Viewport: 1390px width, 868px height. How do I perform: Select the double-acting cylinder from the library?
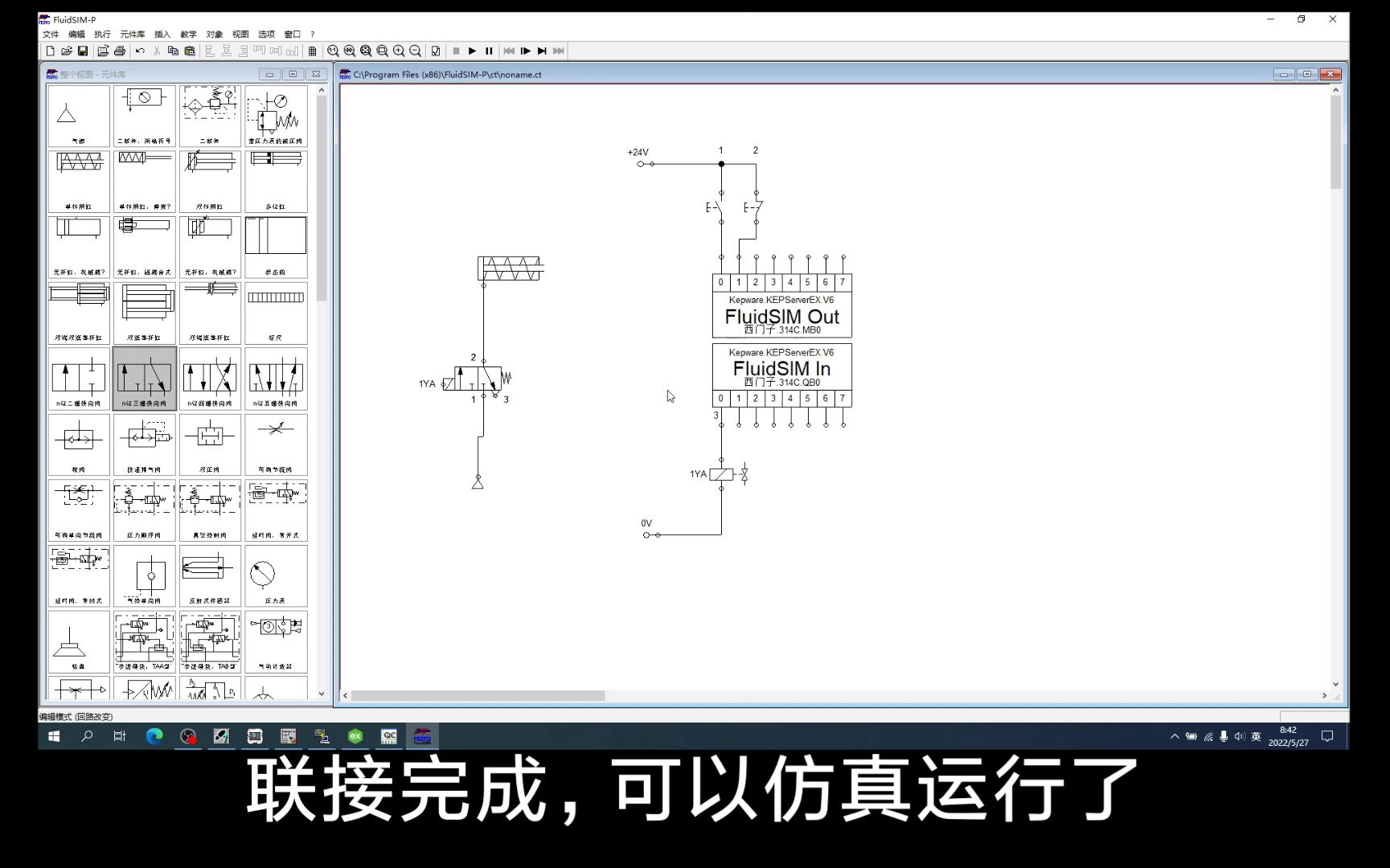210,181
